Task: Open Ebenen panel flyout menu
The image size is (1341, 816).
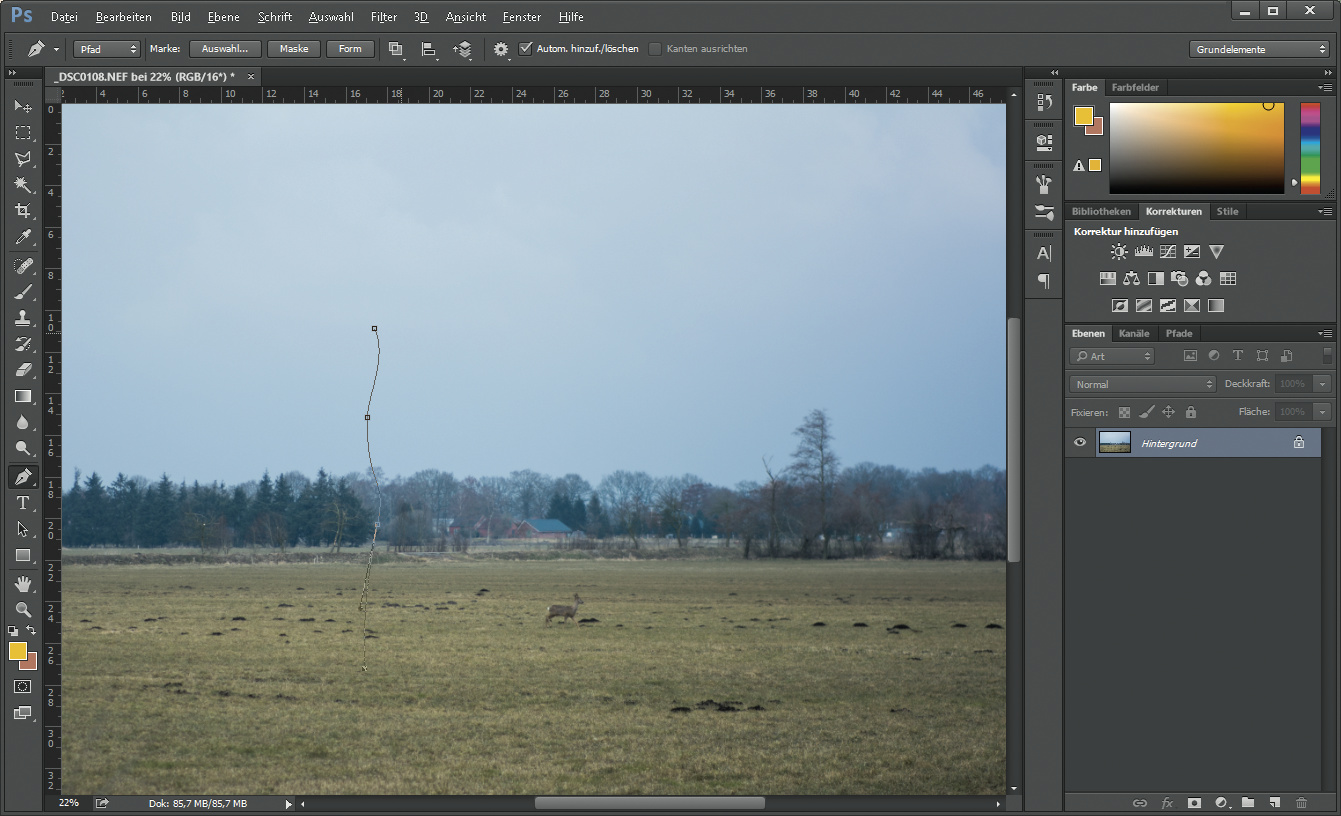Action: coord(1325,334)
